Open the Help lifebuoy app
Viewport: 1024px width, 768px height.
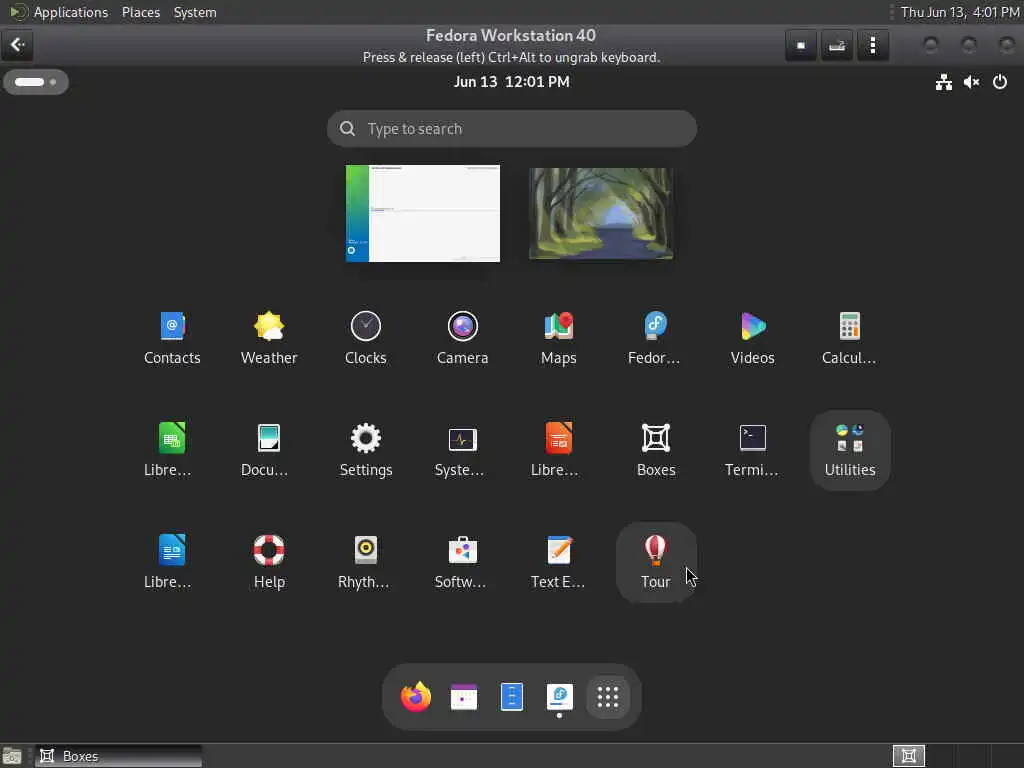(x=268, y=562)
